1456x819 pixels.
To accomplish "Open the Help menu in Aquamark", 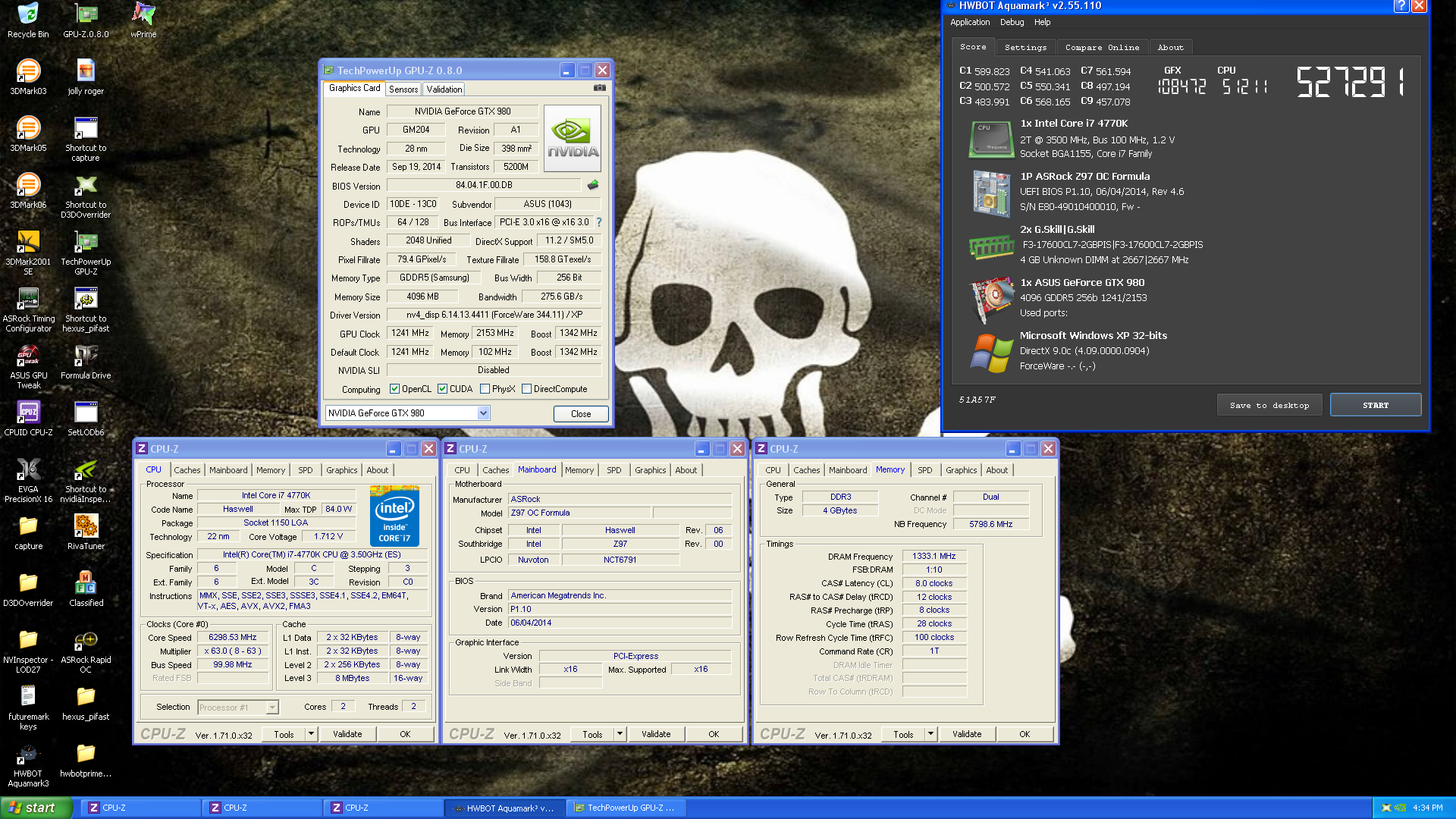I will 1043,22.
